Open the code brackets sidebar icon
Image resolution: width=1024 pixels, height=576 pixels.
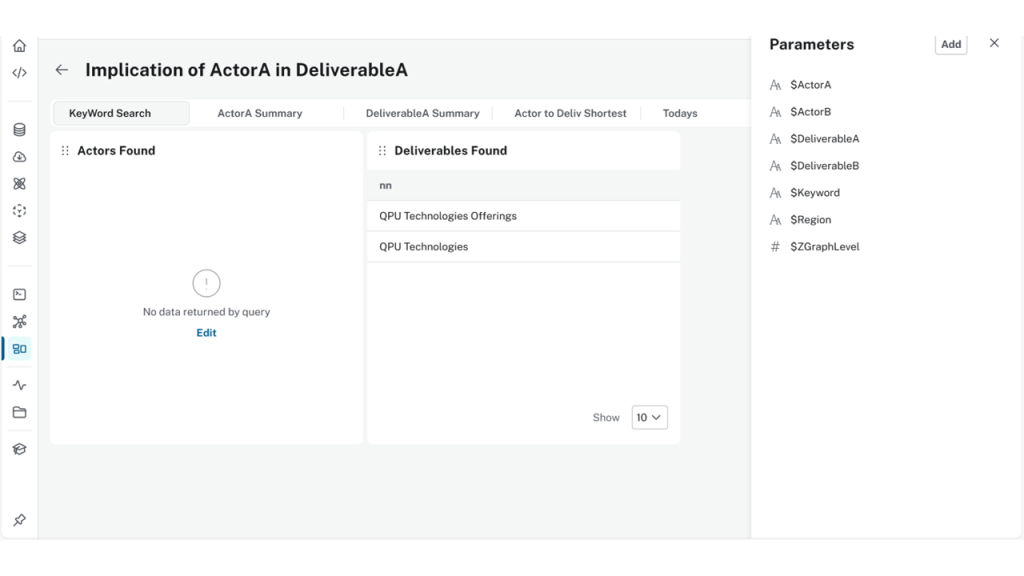(x=19, y=73)
